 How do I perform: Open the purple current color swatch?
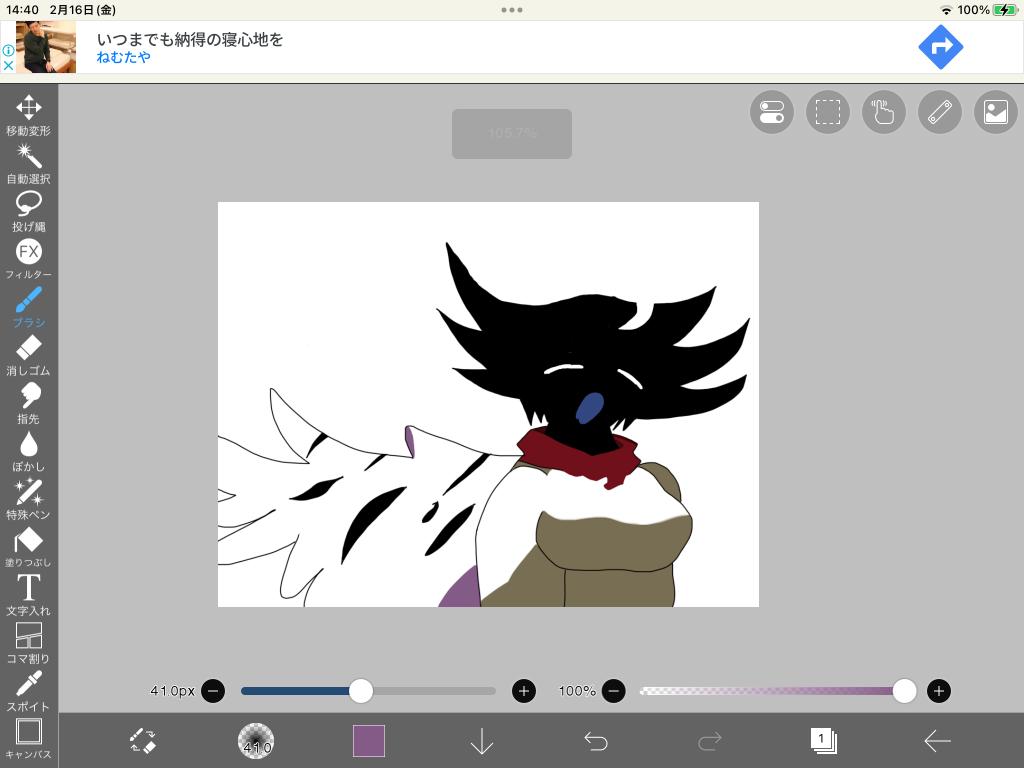368,741
